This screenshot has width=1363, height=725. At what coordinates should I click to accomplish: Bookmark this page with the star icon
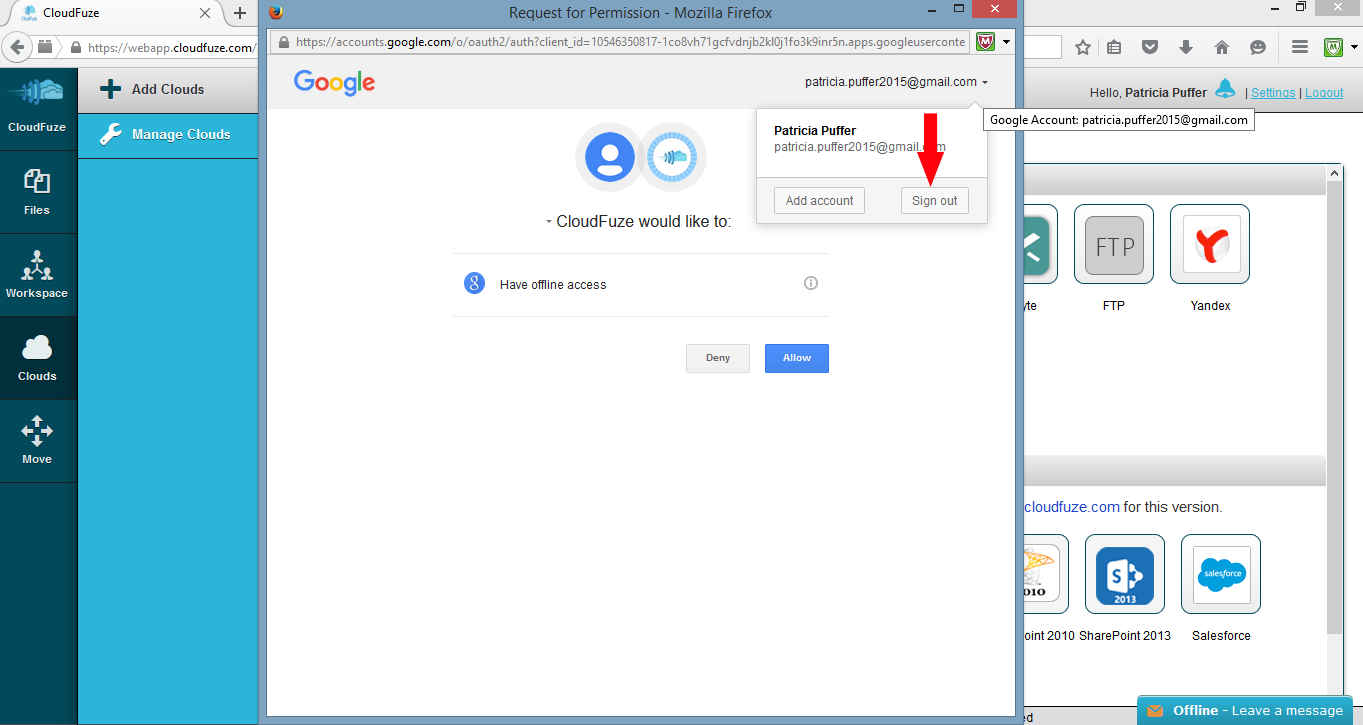1083,47
